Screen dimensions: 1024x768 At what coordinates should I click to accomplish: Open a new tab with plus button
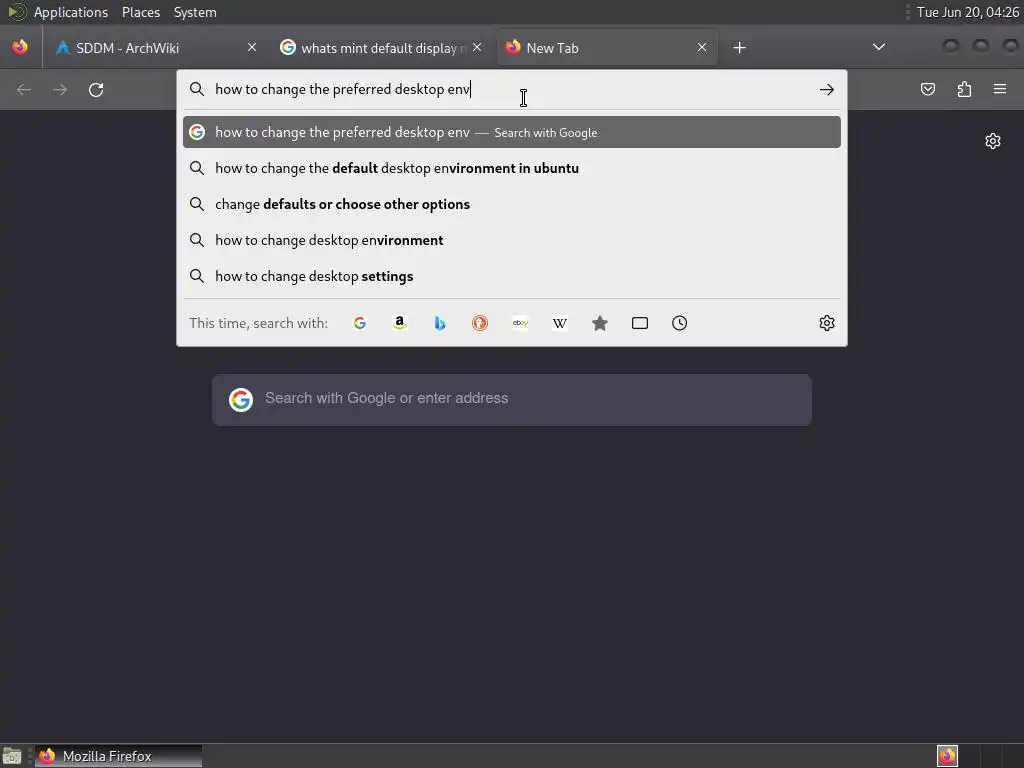(x=739, y=48)
